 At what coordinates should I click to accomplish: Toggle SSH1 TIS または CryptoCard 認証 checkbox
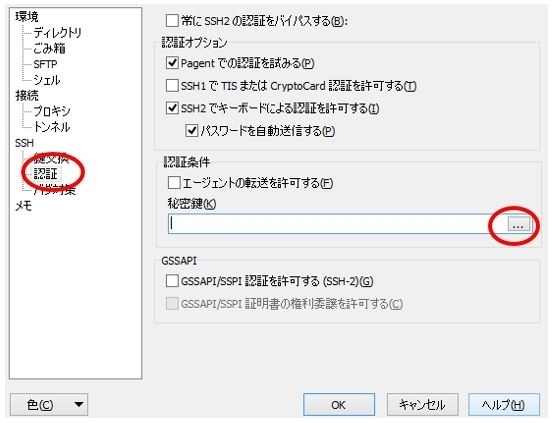pos(172,85)
